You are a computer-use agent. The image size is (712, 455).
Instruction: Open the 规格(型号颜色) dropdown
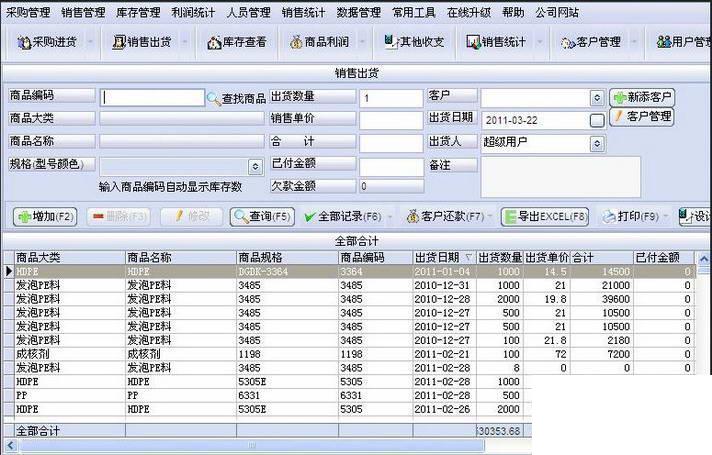pyautogui.click(x=255, y=167)
